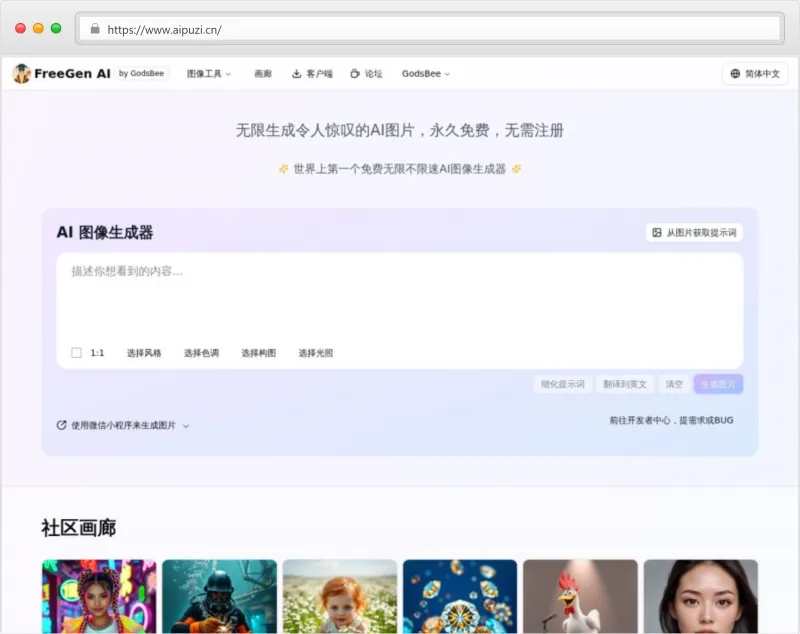Click the coffee cup icon beside 论坛
Screen dimensions: 800x634
[x=355, y=74]
